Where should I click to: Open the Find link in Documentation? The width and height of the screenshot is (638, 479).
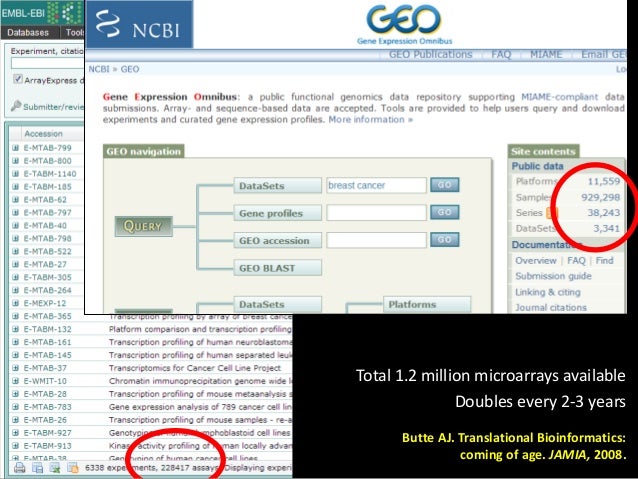tap(605, 260)
